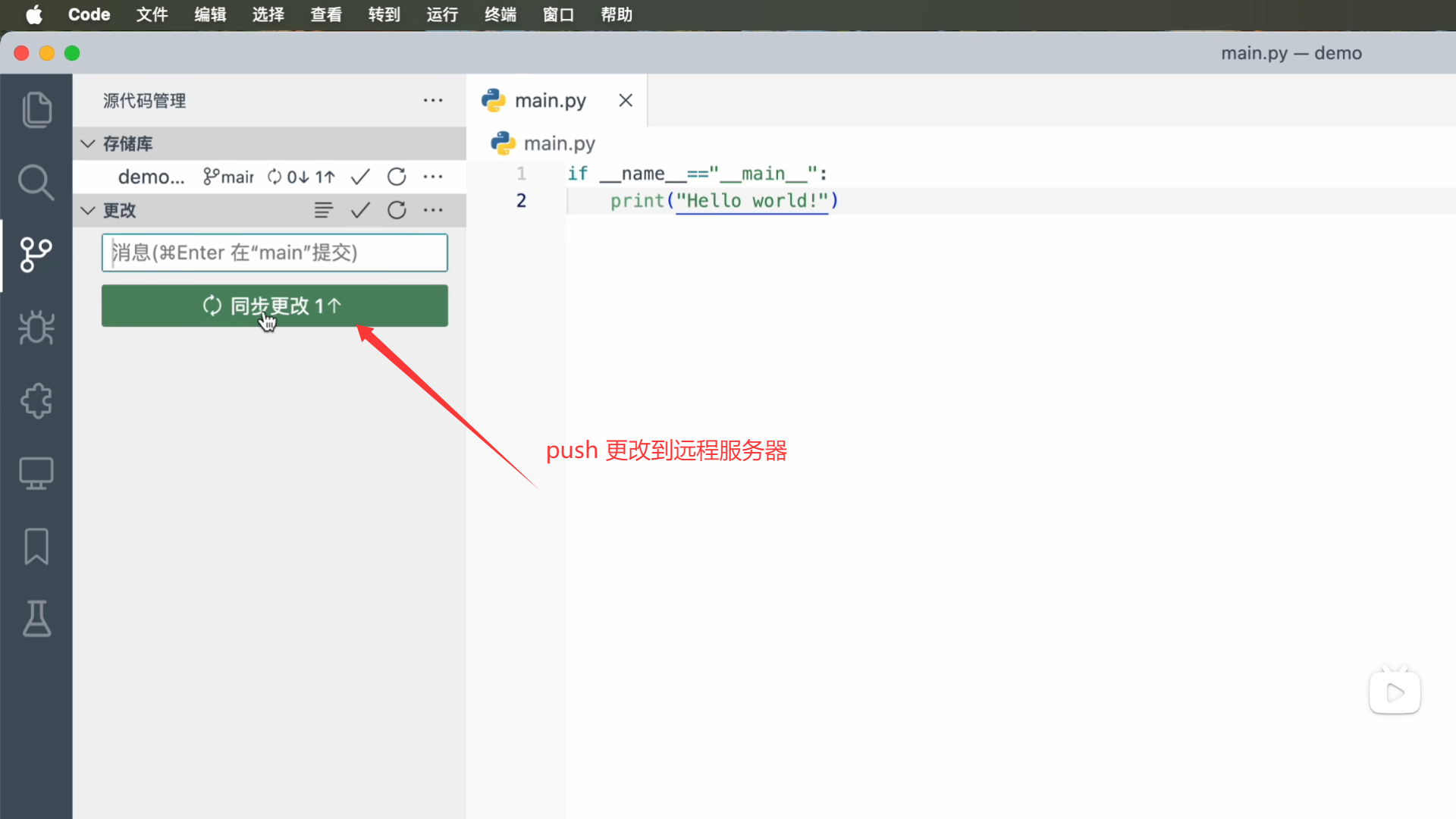Click the commit checkmark in demo repository row
1456x819 pixels.
(360, 177)
